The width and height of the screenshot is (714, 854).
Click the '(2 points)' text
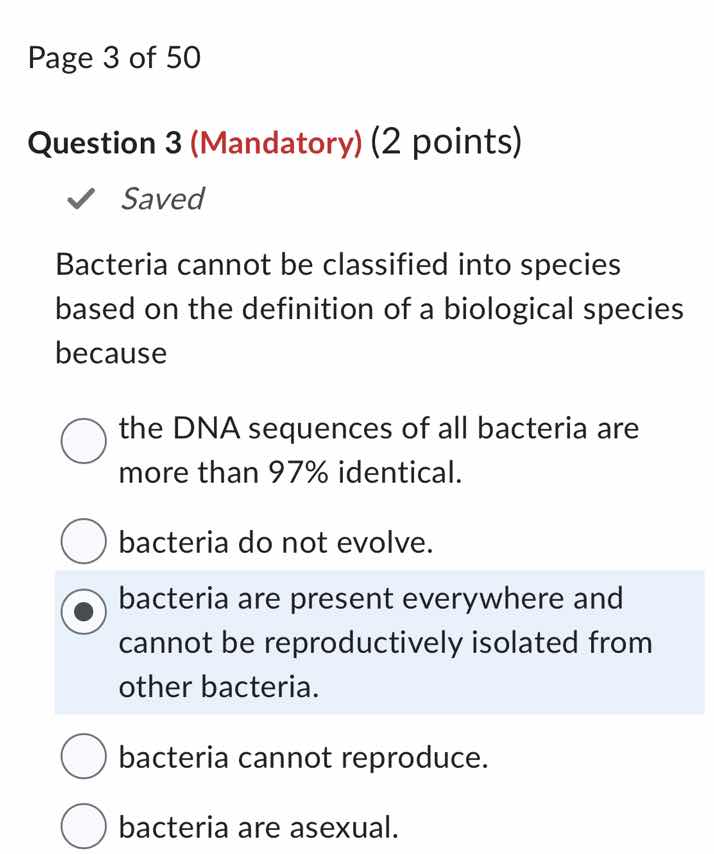[x=445, y=142]
